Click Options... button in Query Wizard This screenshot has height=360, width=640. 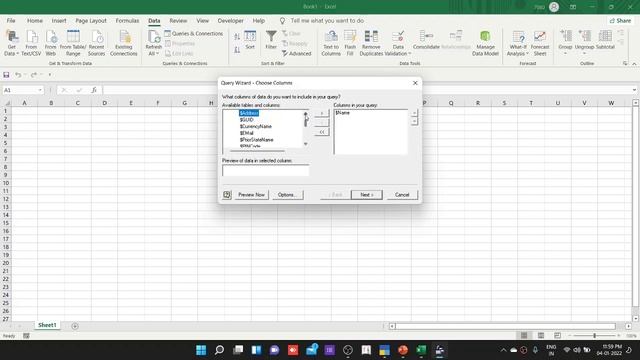pos(287,195)
